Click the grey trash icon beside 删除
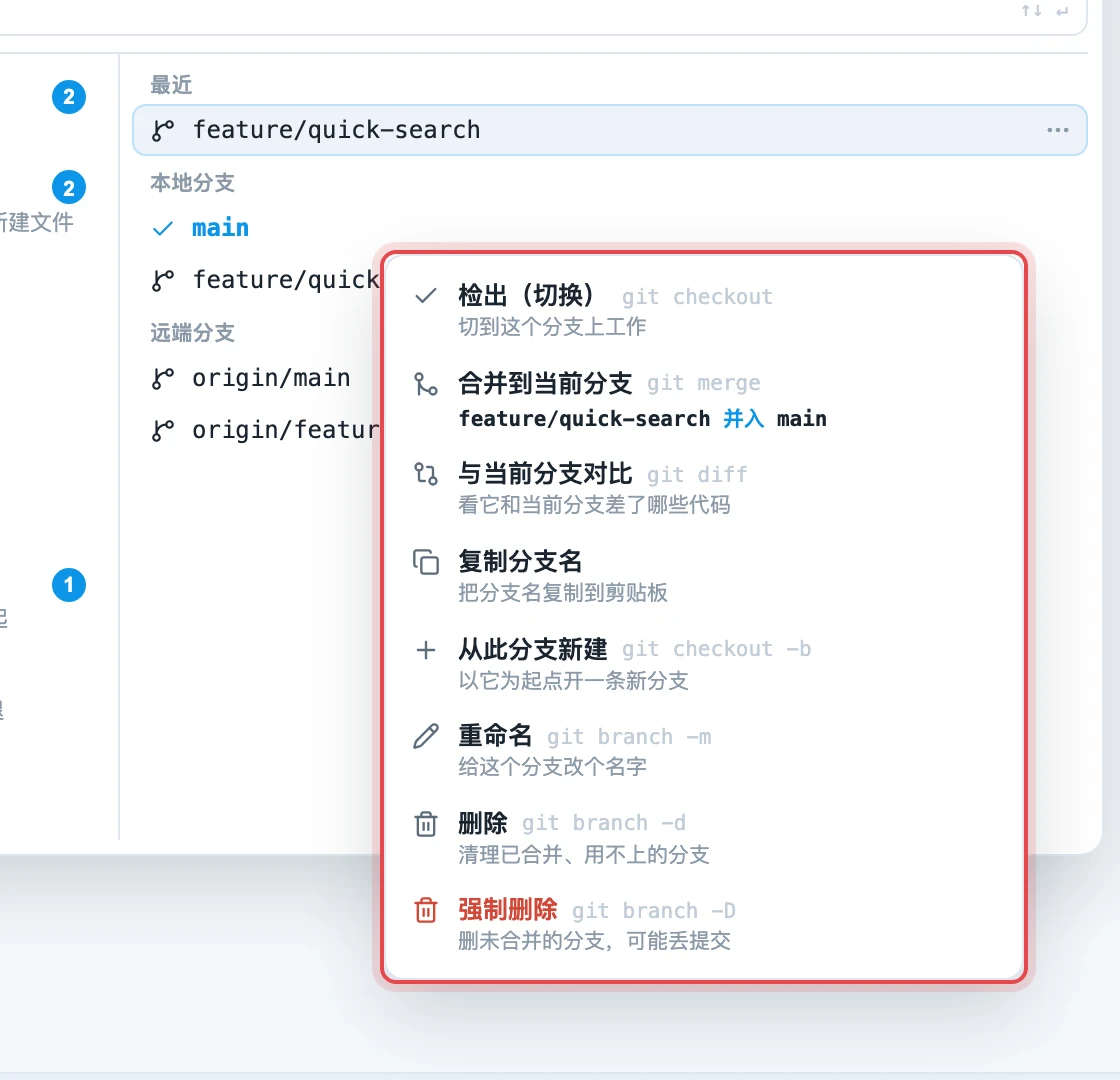This screenshot has height=1080, width=1120. pos(426,824)
